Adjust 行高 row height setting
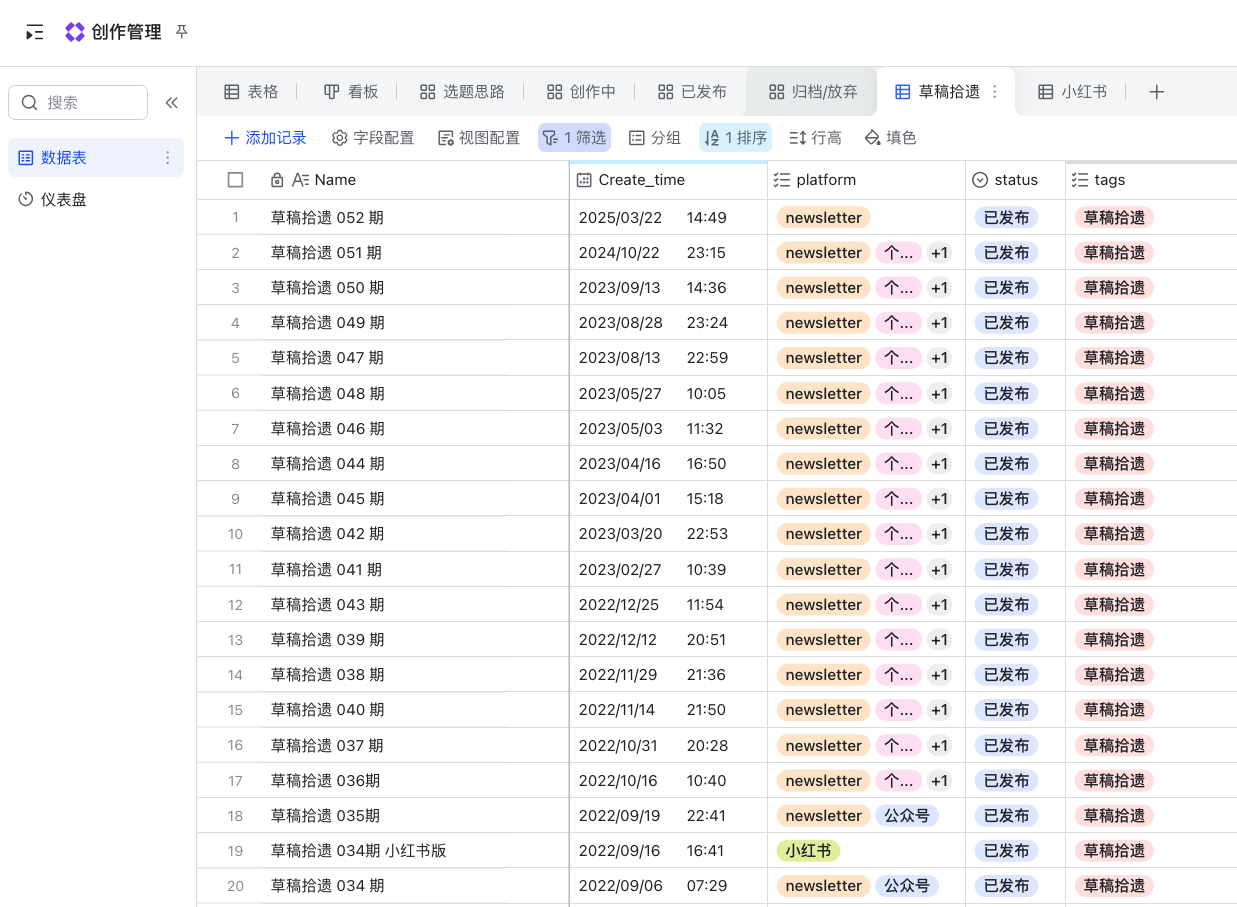1237x907 pixels. (x=815, y=138)
